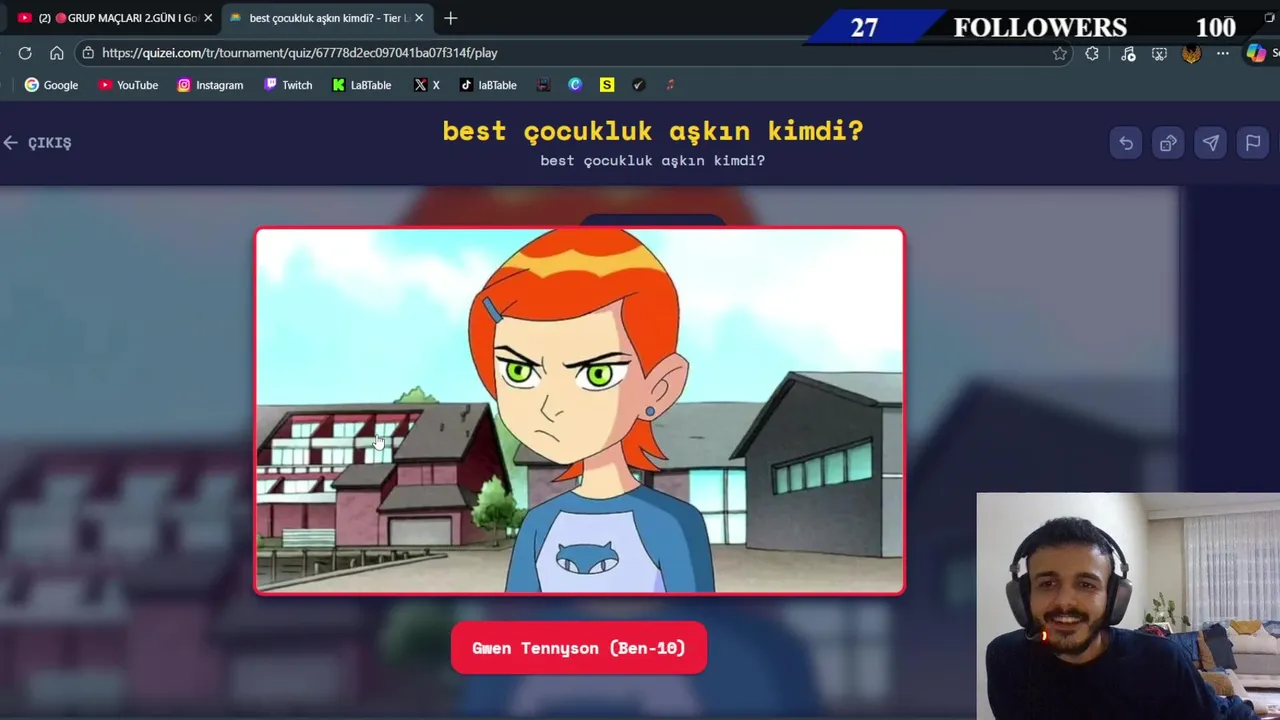Click the undo arrow icon in quiz header
This screenshot has width=1280, height=720.
click(x=1126, y=143)
